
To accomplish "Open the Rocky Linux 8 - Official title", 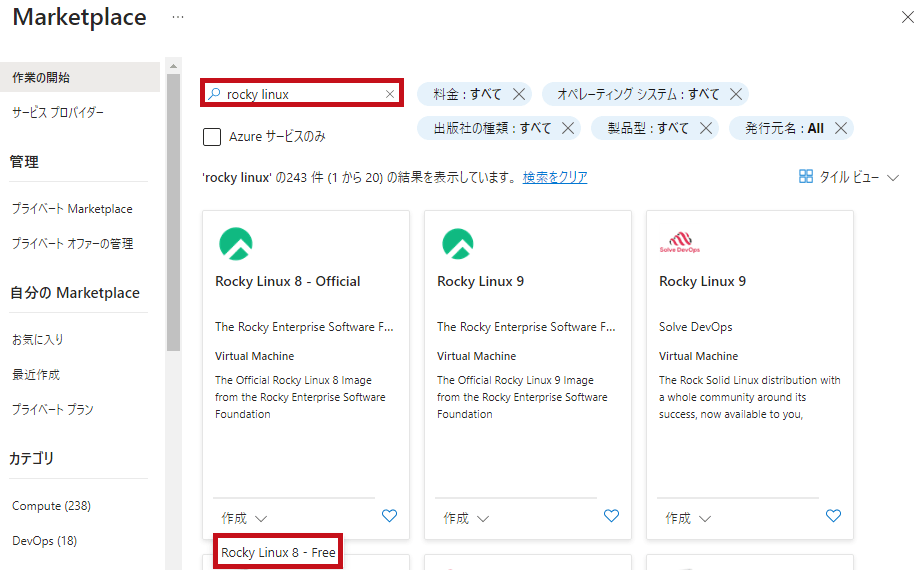I will pyautogui.click(x=287, y=281).
